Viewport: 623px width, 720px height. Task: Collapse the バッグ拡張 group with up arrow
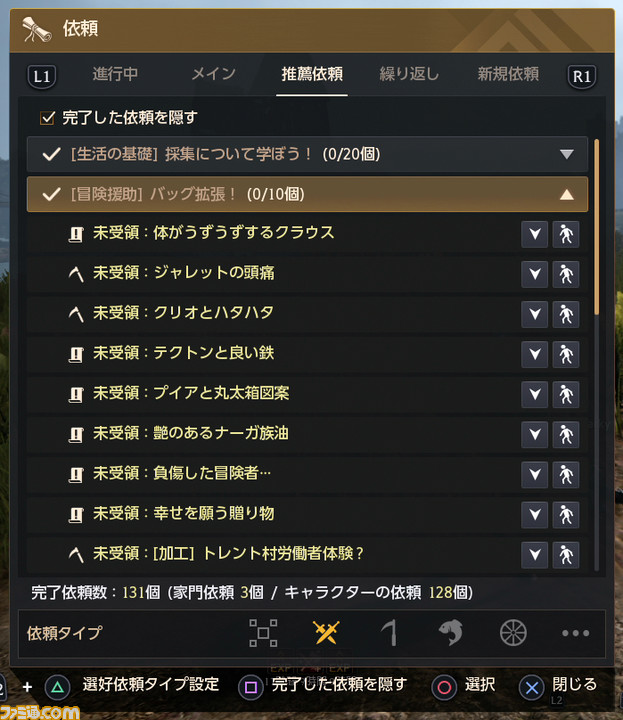(x=567, y=194)
